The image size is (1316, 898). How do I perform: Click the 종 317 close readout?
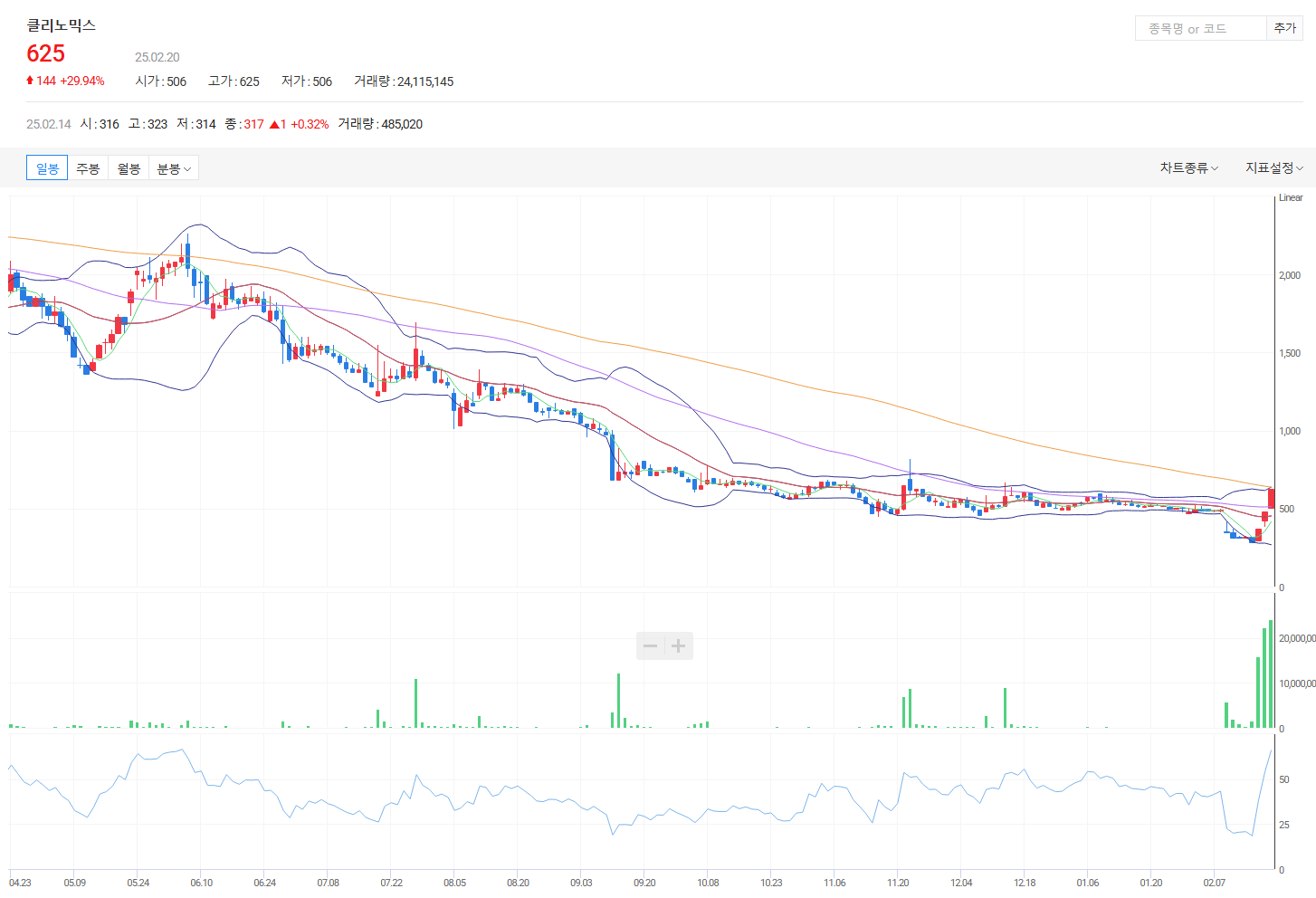point(244,124)
